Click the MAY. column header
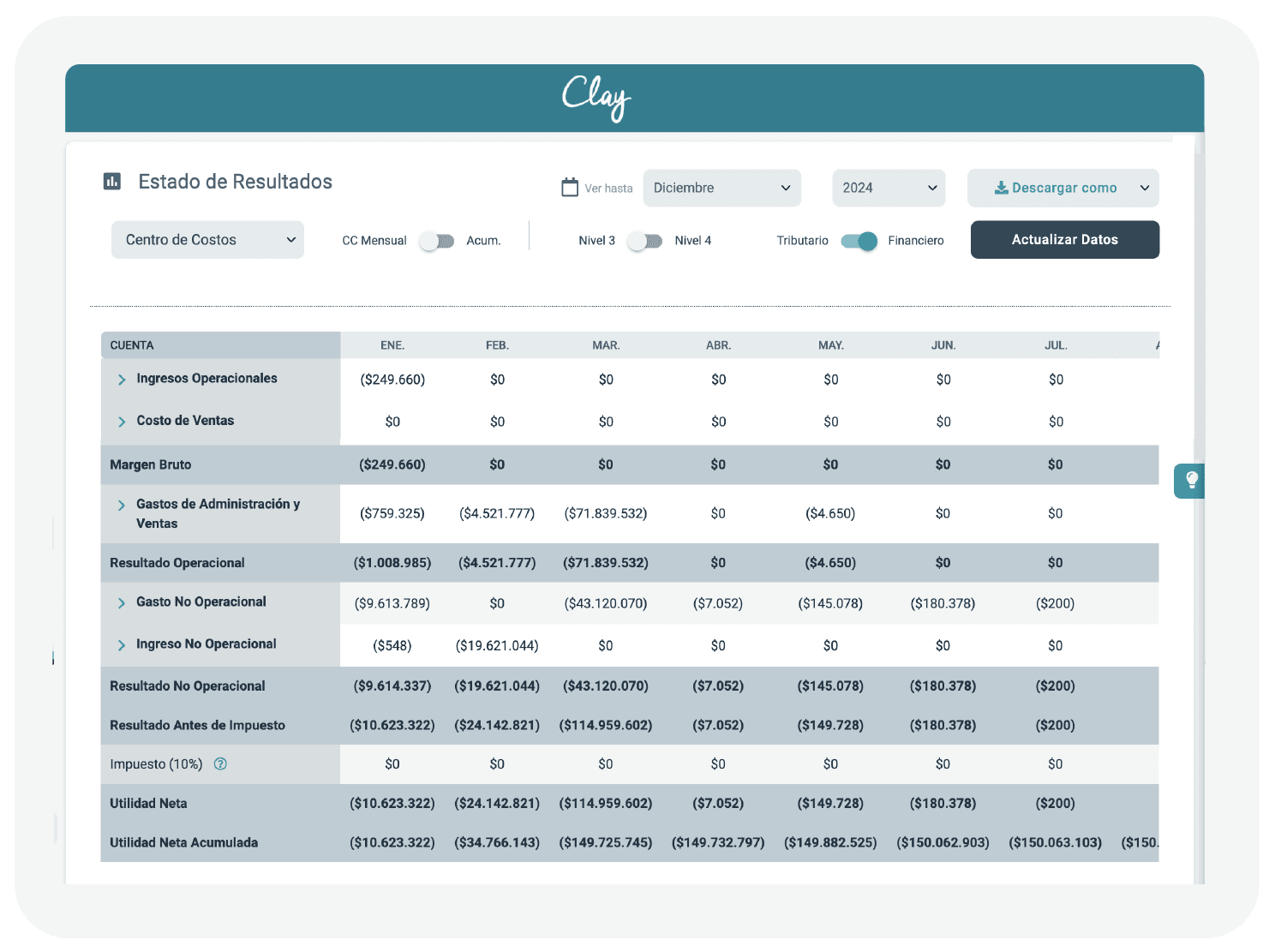1281x952 pixels. click(x=830, y=345)
